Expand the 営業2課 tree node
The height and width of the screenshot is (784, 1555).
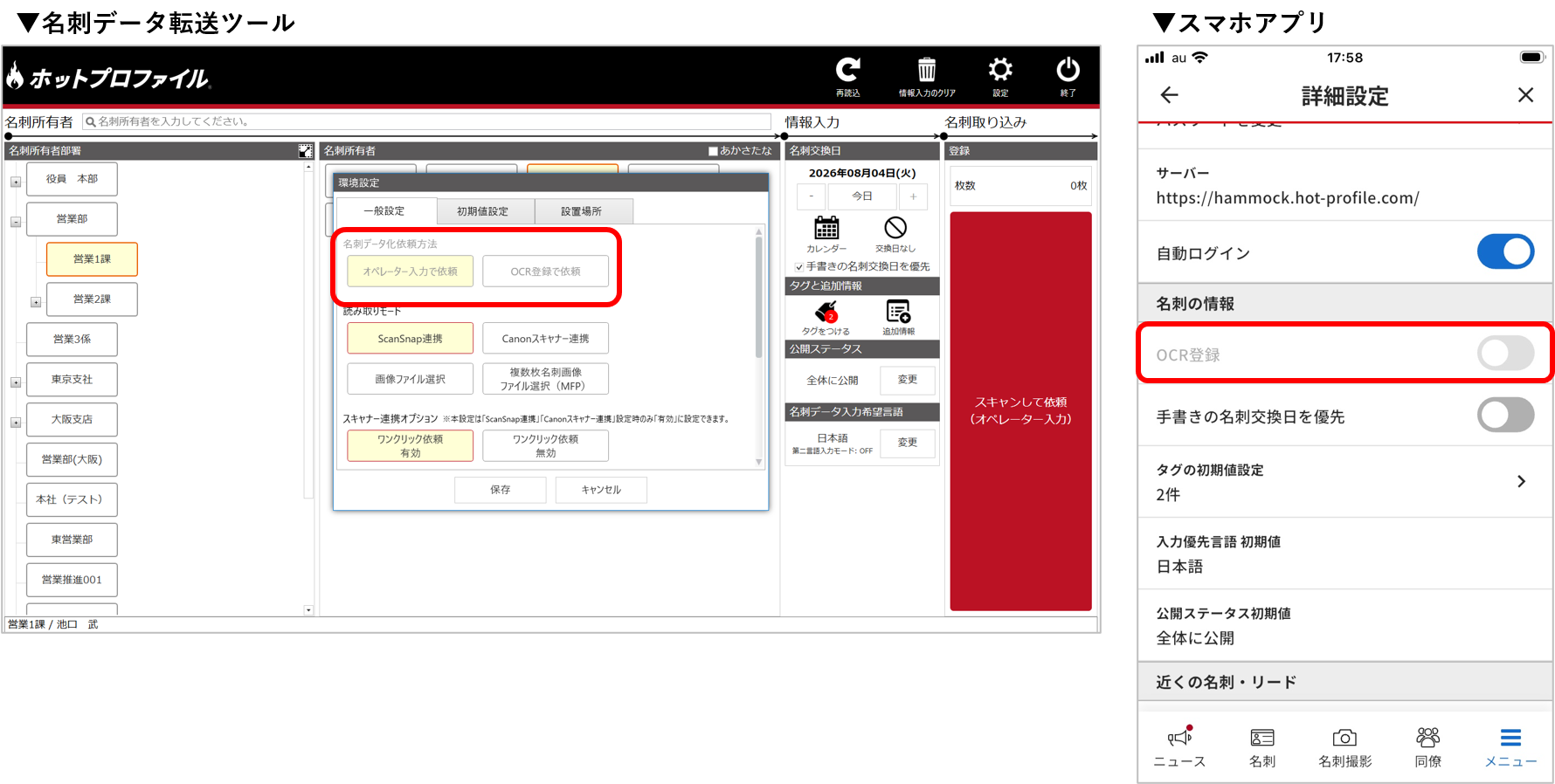(x=36, y=302)
